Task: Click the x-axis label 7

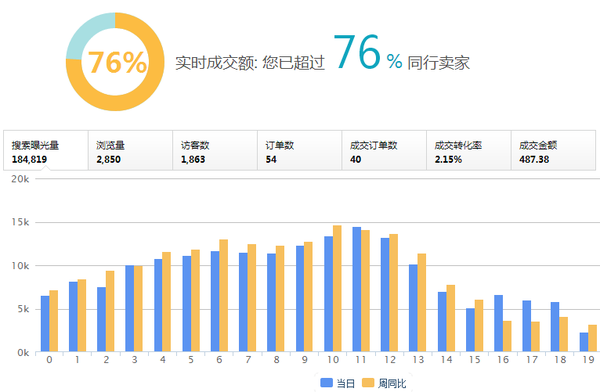Action: 248,360
